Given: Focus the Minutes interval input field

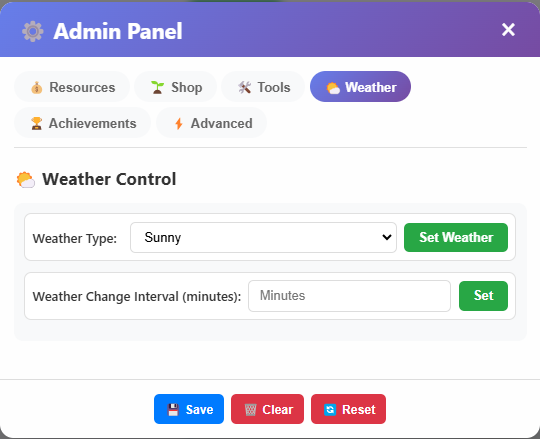Looking at the screenshot, I should 350,296.
